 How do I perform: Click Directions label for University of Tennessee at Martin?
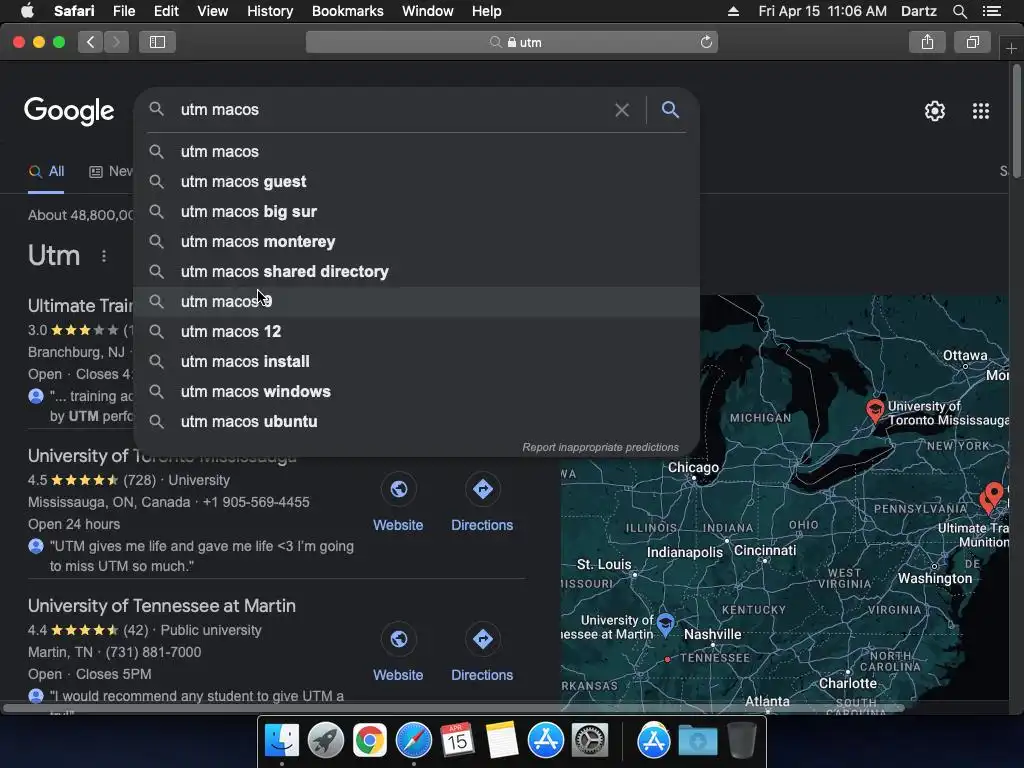click(x=482, y=675)
